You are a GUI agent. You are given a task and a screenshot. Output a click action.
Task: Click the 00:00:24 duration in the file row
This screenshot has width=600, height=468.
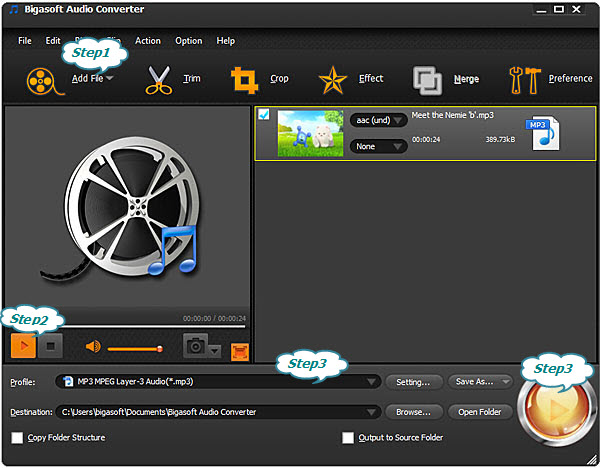(x=426, y=140)
